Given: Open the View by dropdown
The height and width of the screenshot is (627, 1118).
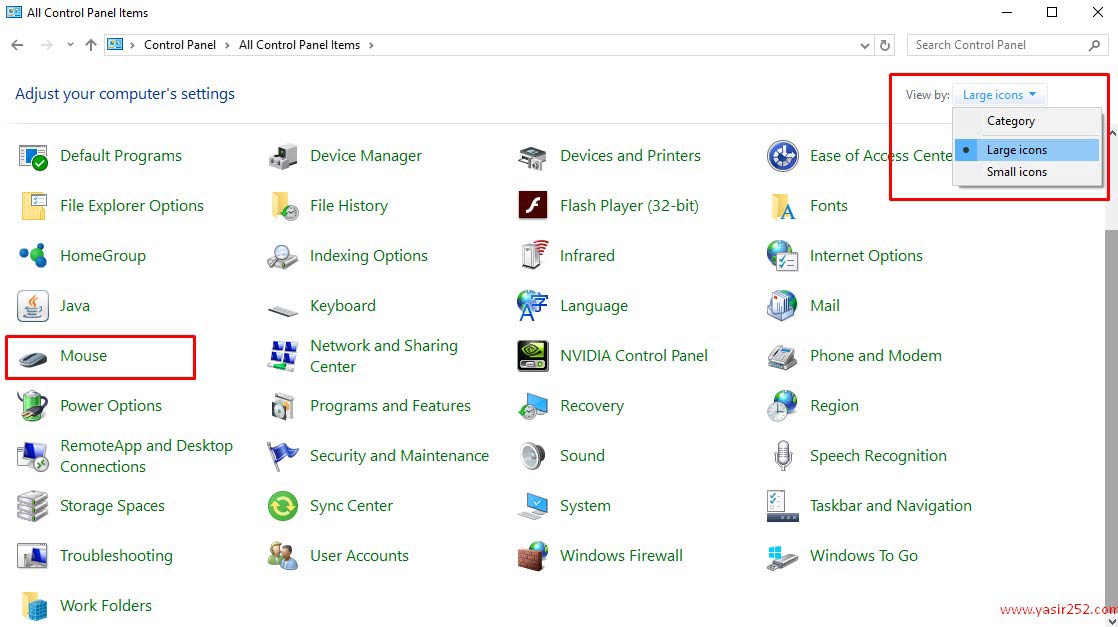Looking at the screenshot, I should [999, 94].
